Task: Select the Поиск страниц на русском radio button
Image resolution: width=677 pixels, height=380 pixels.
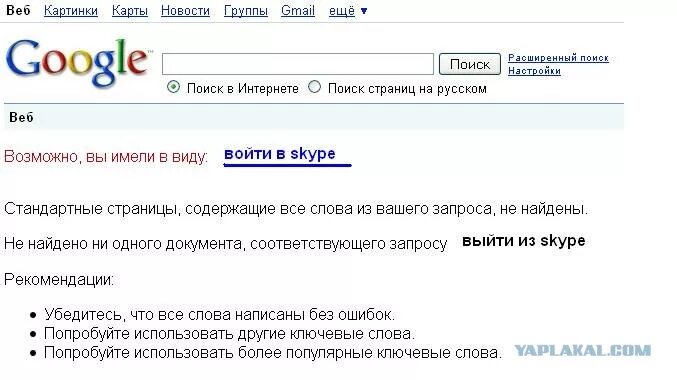Action: pos(314,87)
